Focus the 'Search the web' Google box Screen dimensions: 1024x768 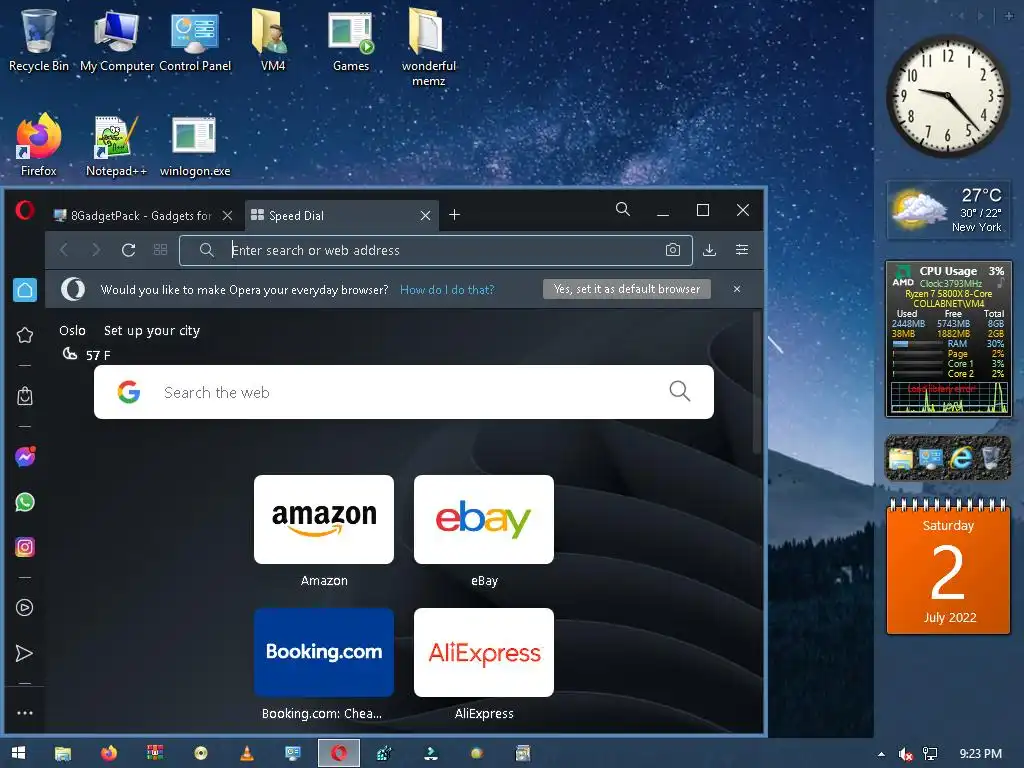pos(404,392)
